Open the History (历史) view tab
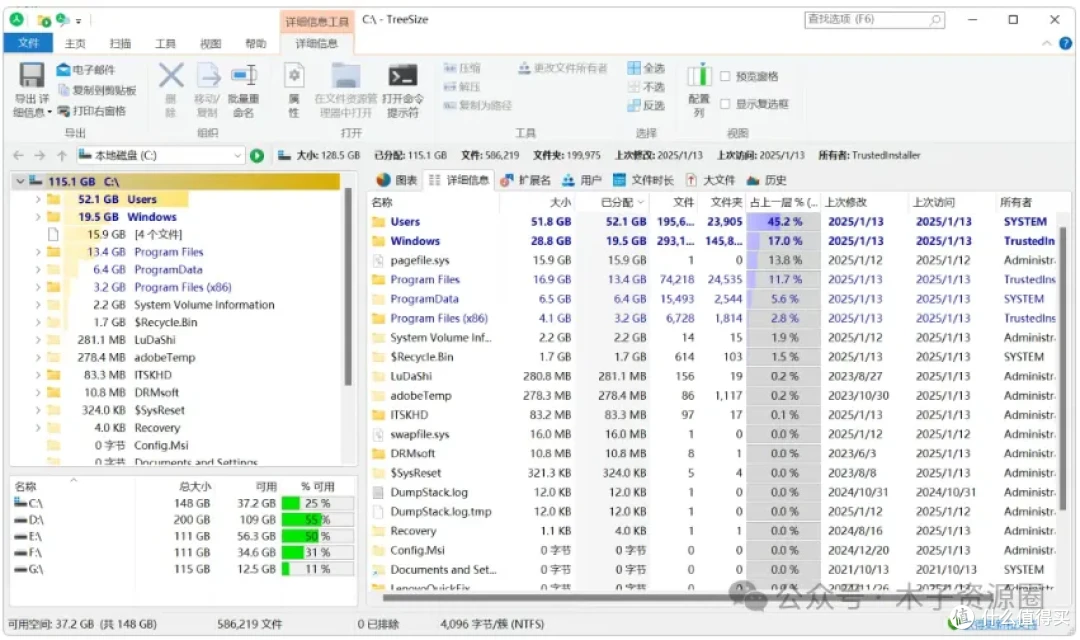The width and height of the screenshot is (1080, 640). [767, 180]
